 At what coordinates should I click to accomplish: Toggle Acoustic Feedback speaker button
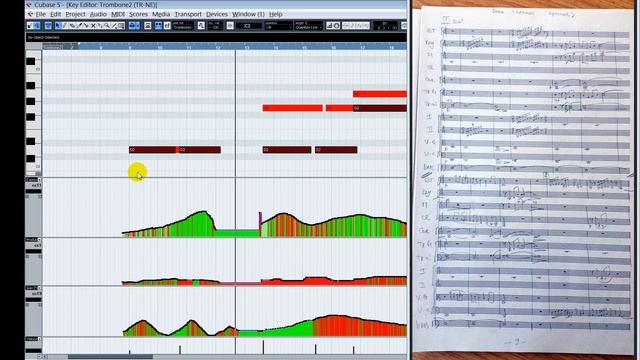[x=37, y=26]
